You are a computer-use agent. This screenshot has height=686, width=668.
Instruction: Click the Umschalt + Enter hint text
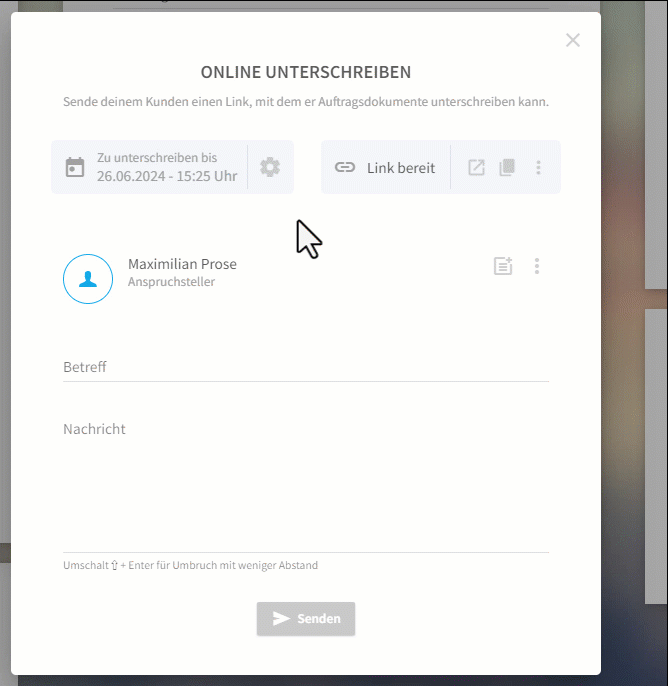(x=190, y=565)
